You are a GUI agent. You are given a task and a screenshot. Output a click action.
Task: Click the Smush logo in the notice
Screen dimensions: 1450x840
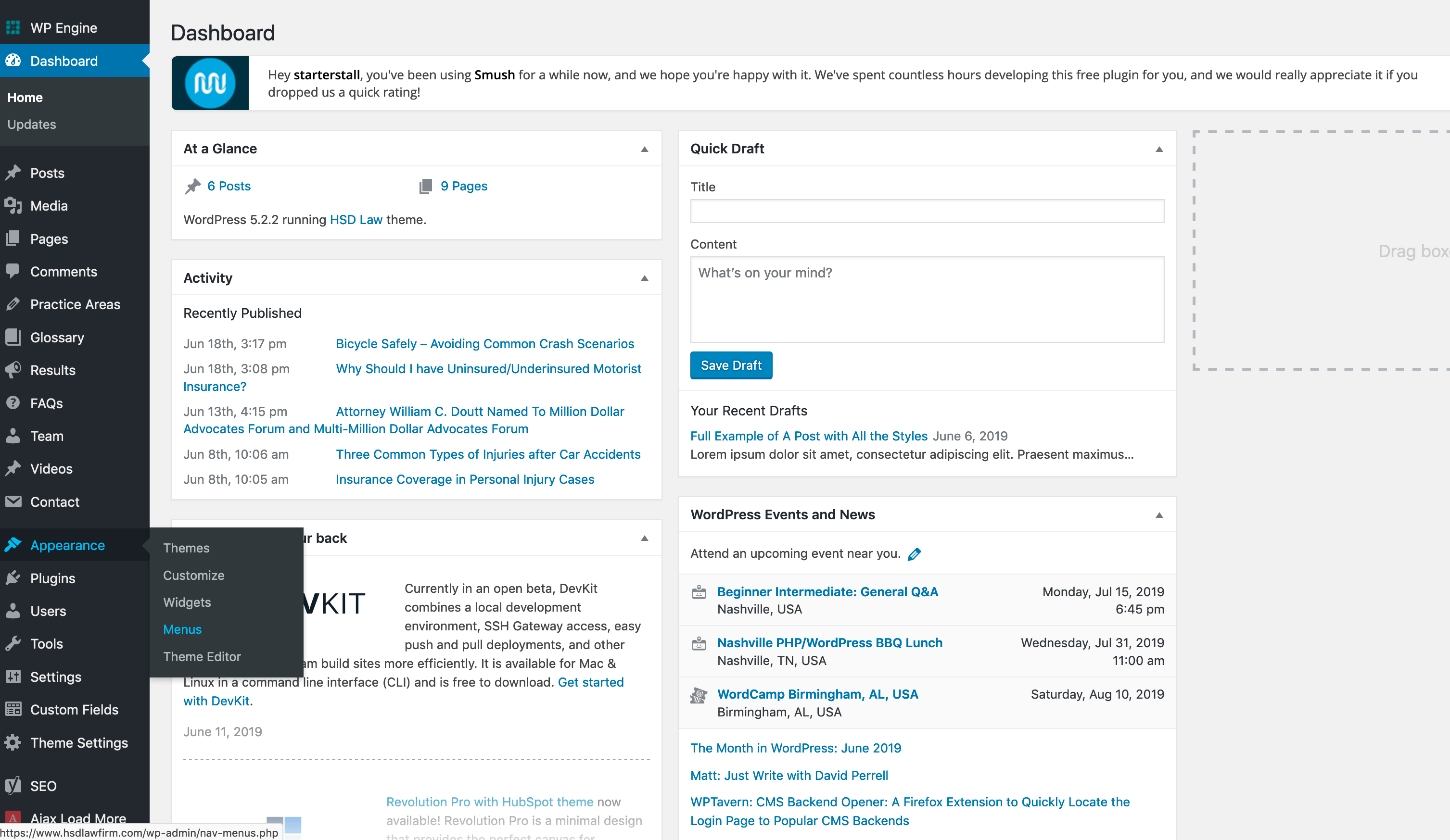click(210, 83)
